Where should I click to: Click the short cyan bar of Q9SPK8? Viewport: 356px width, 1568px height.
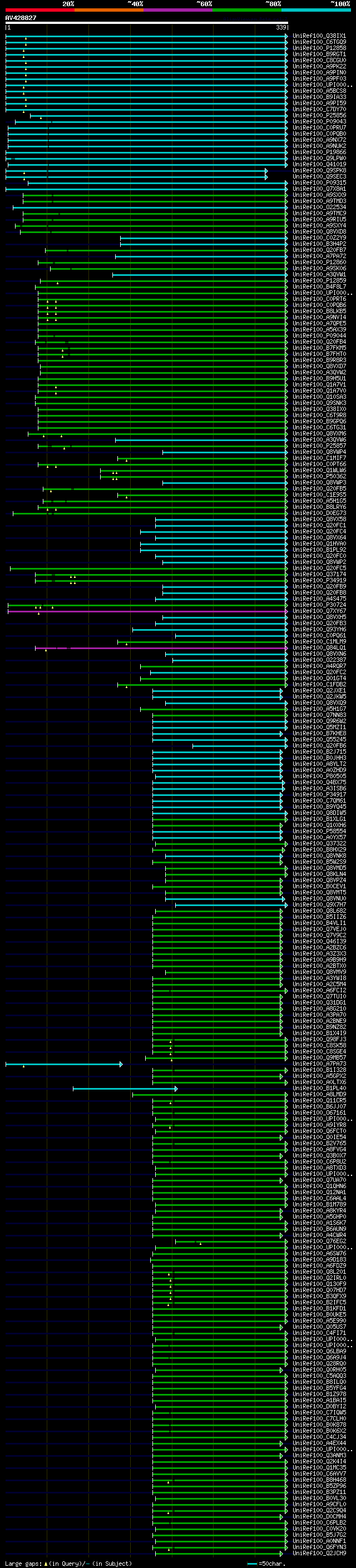coord(136,171)
